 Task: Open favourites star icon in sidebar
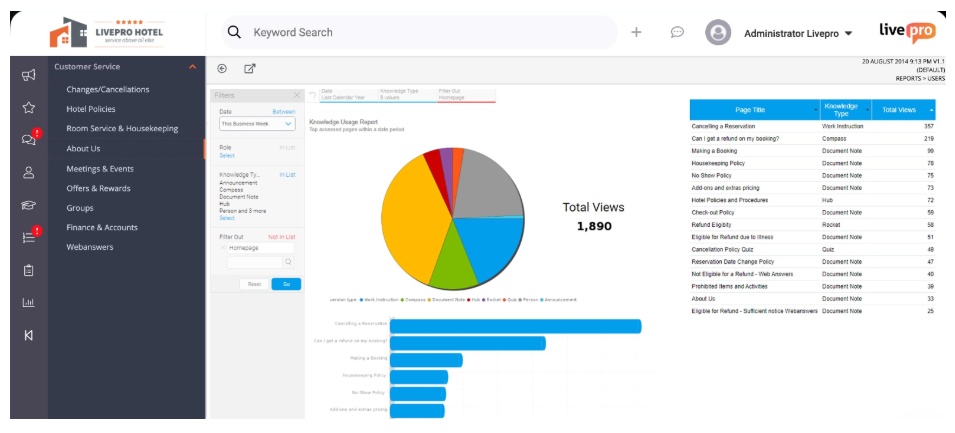click(x=29, y=108)
